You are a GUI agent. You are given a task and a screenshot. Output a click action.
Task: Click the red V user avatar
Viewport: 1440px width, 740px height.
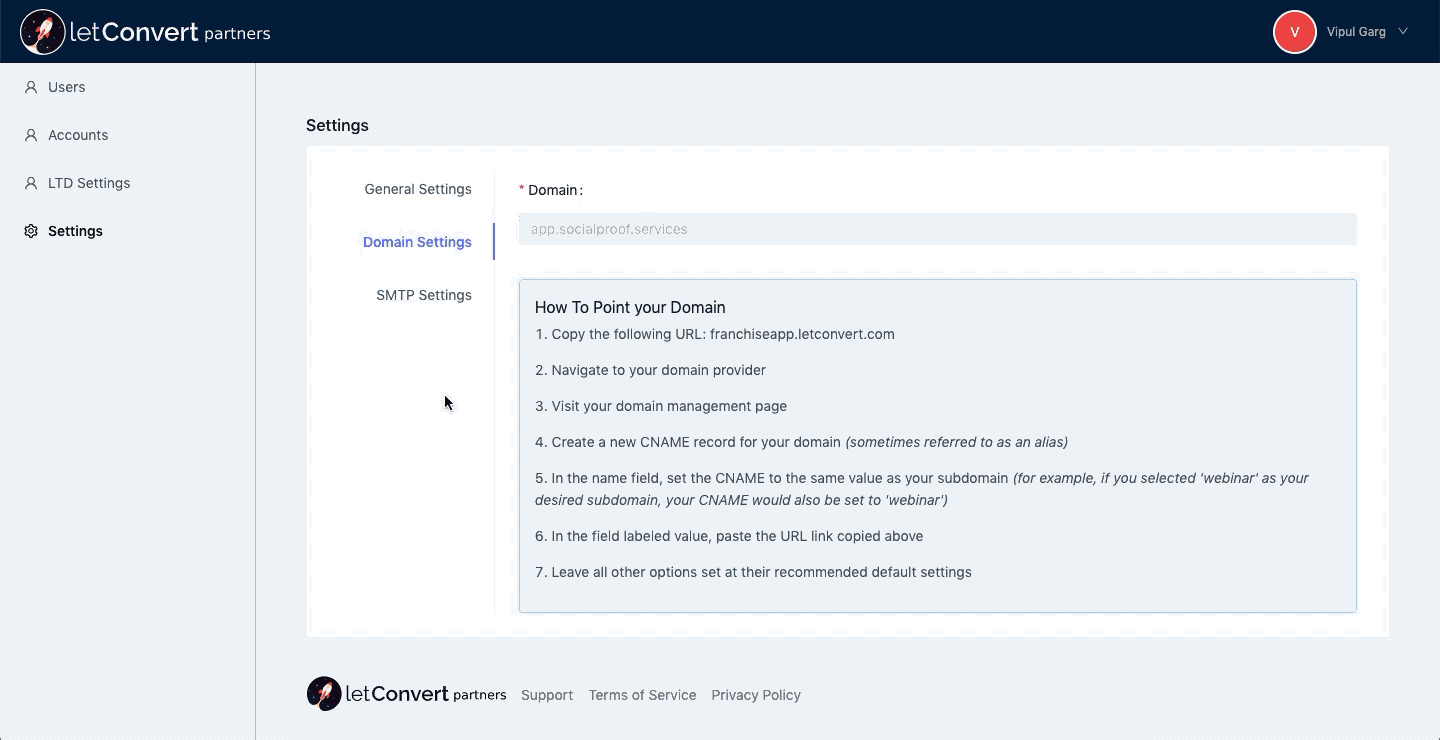pyautogui.click(x=1294, y=32)
